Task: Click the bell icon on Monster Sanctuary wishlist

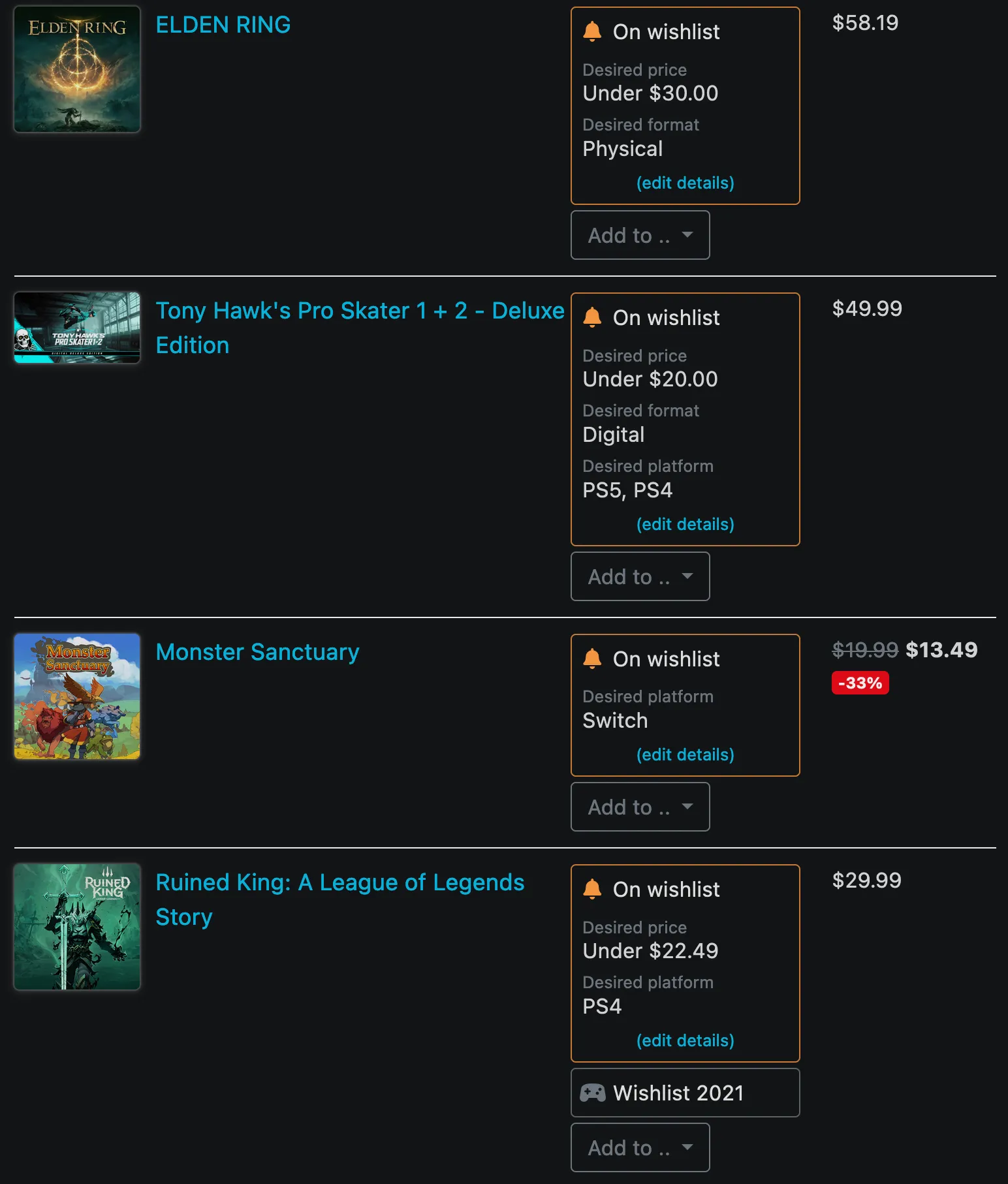Action: pos(592,659)
